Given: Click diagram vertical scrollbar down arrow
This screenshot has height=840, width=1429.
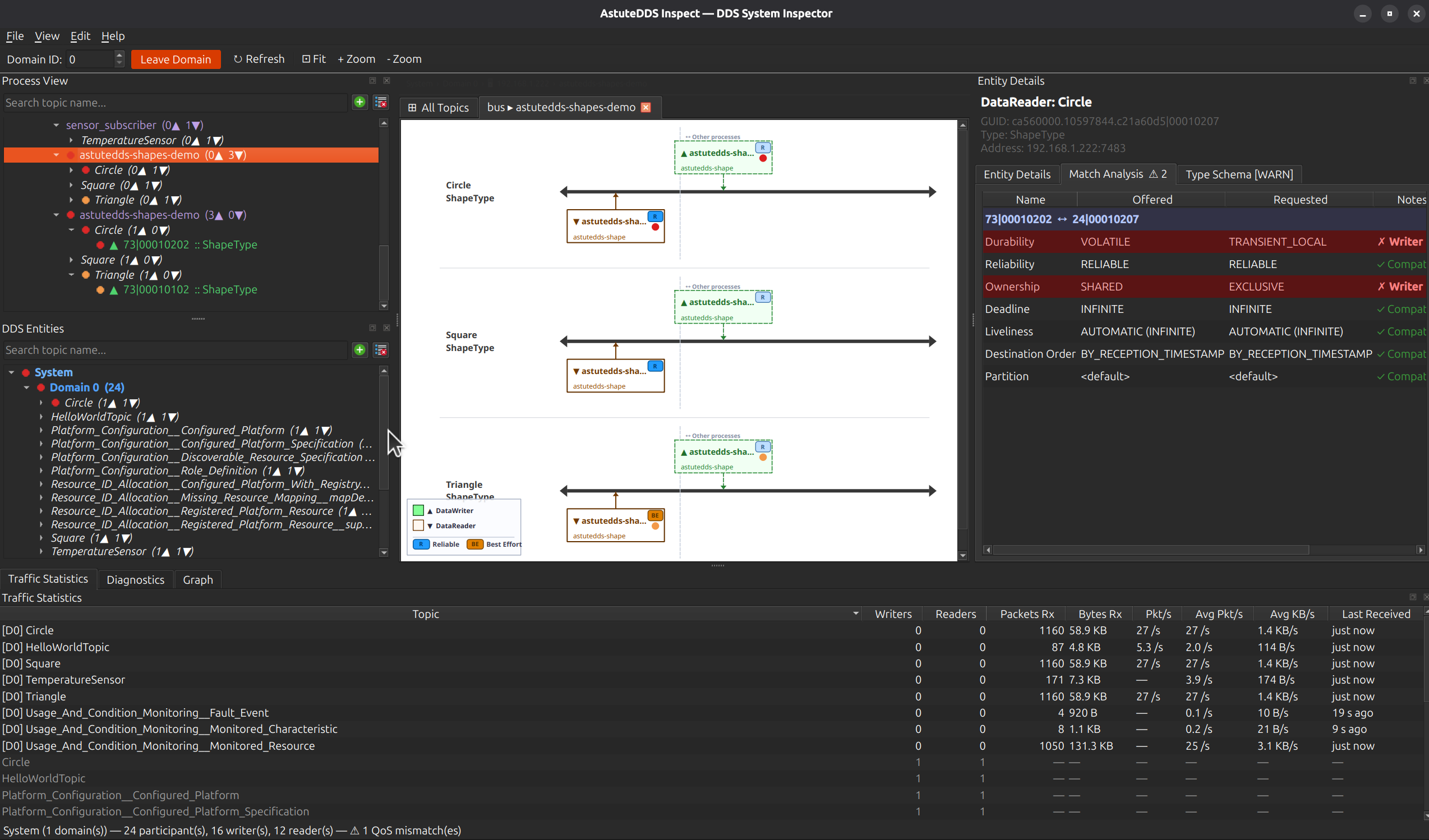Looking at the screenshot, I should click(x=962, y=556).
